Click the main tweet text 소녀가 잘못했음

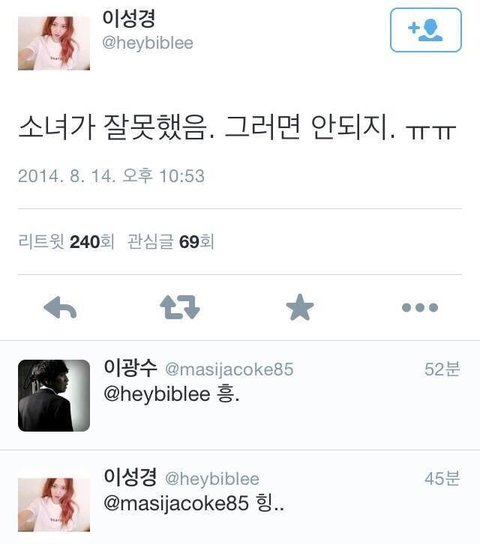point(116,127)
